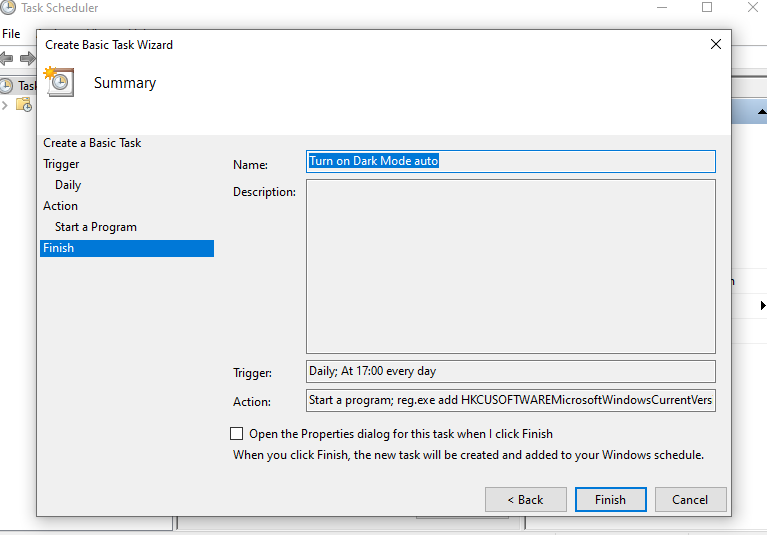This screenshot has width=767, height=535.
Task: Expand the library tree node chevron
Action: pos(5,105)
